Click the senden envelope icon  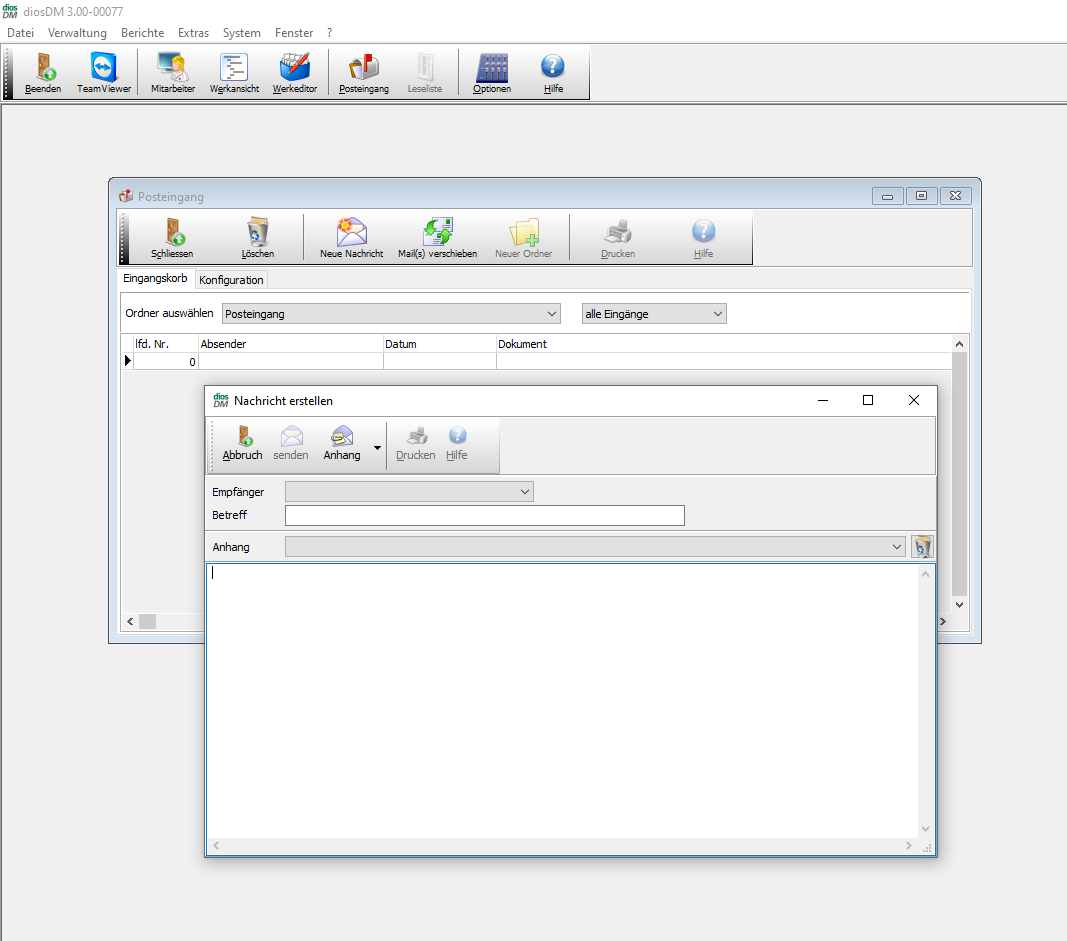pyautogui.click(x=291, y=444)
